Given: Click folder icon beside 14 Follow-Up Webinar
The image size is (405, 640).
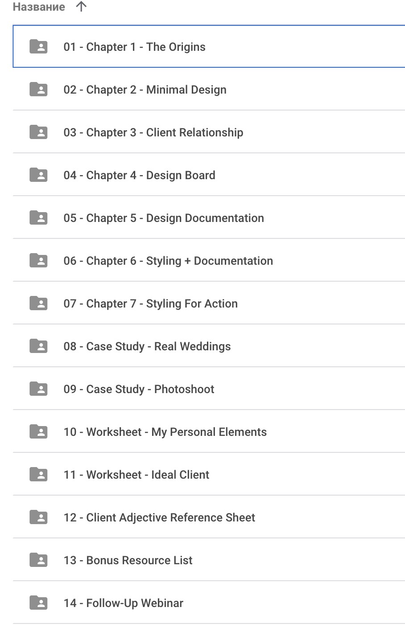Looking at the screenshot, I should pyautogui.click(x=38, y=603).
